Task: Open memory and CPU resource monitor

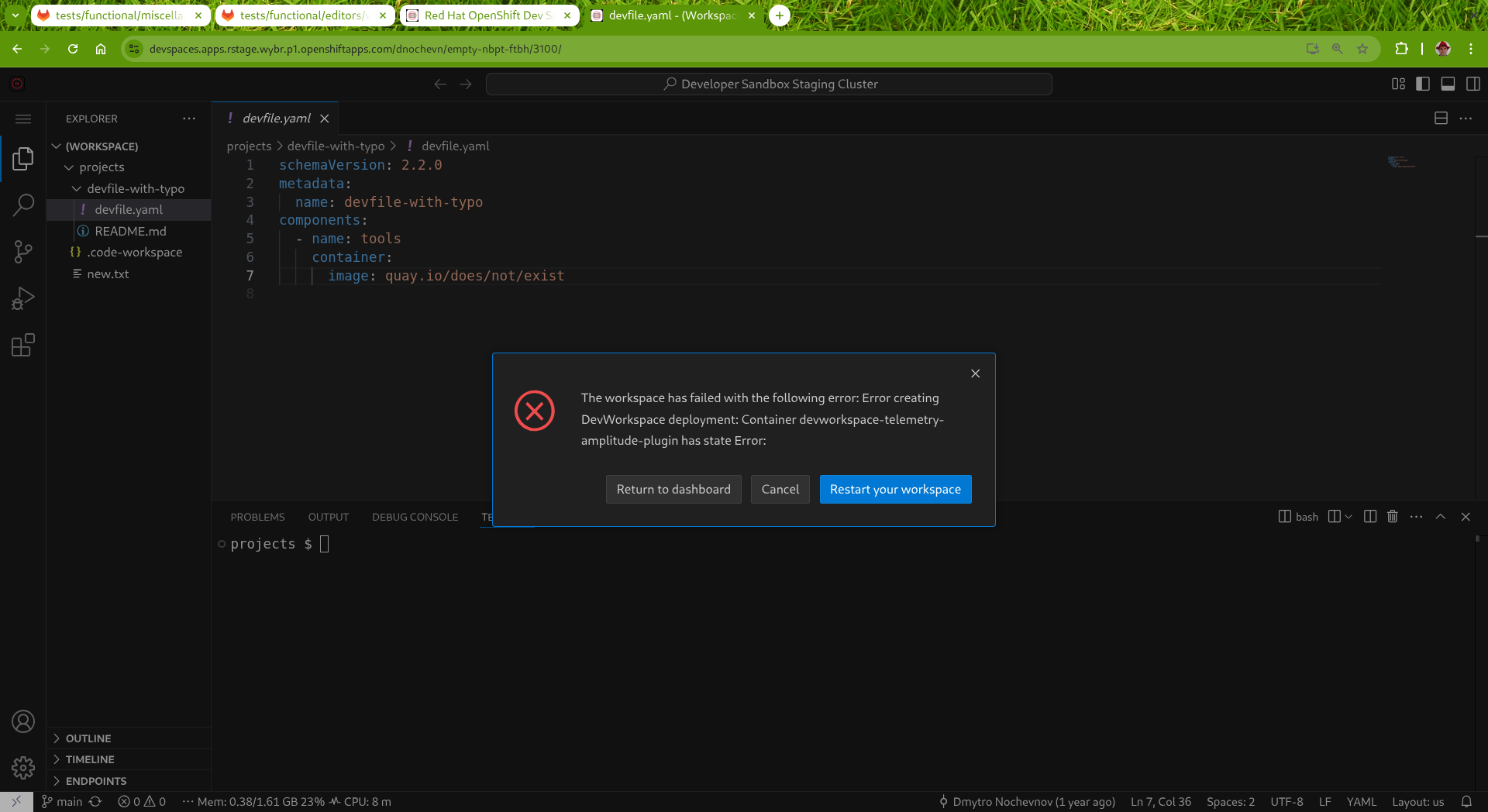Action: (x=287, y=802)
